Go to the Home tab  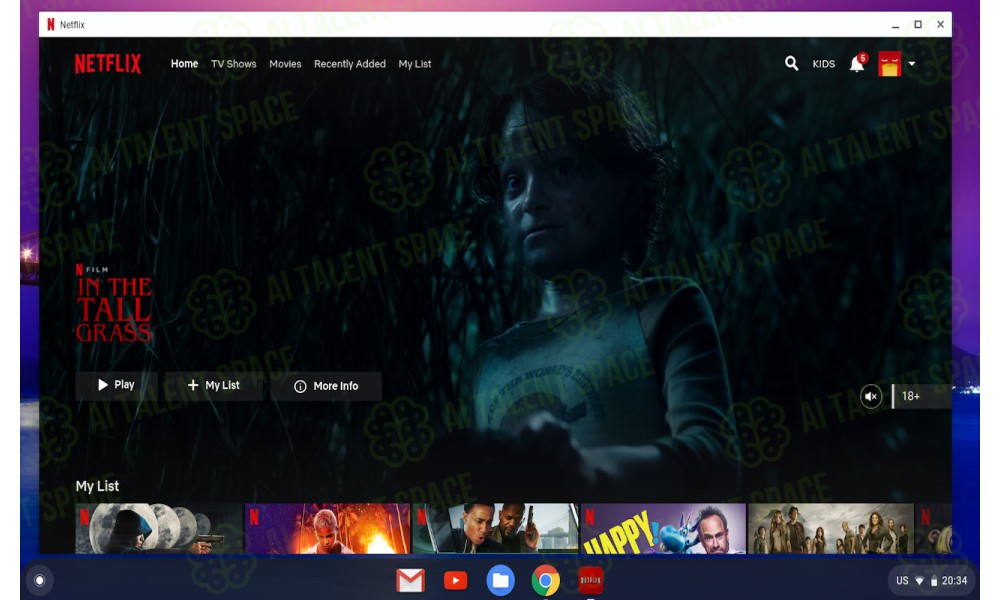(184, 64)
